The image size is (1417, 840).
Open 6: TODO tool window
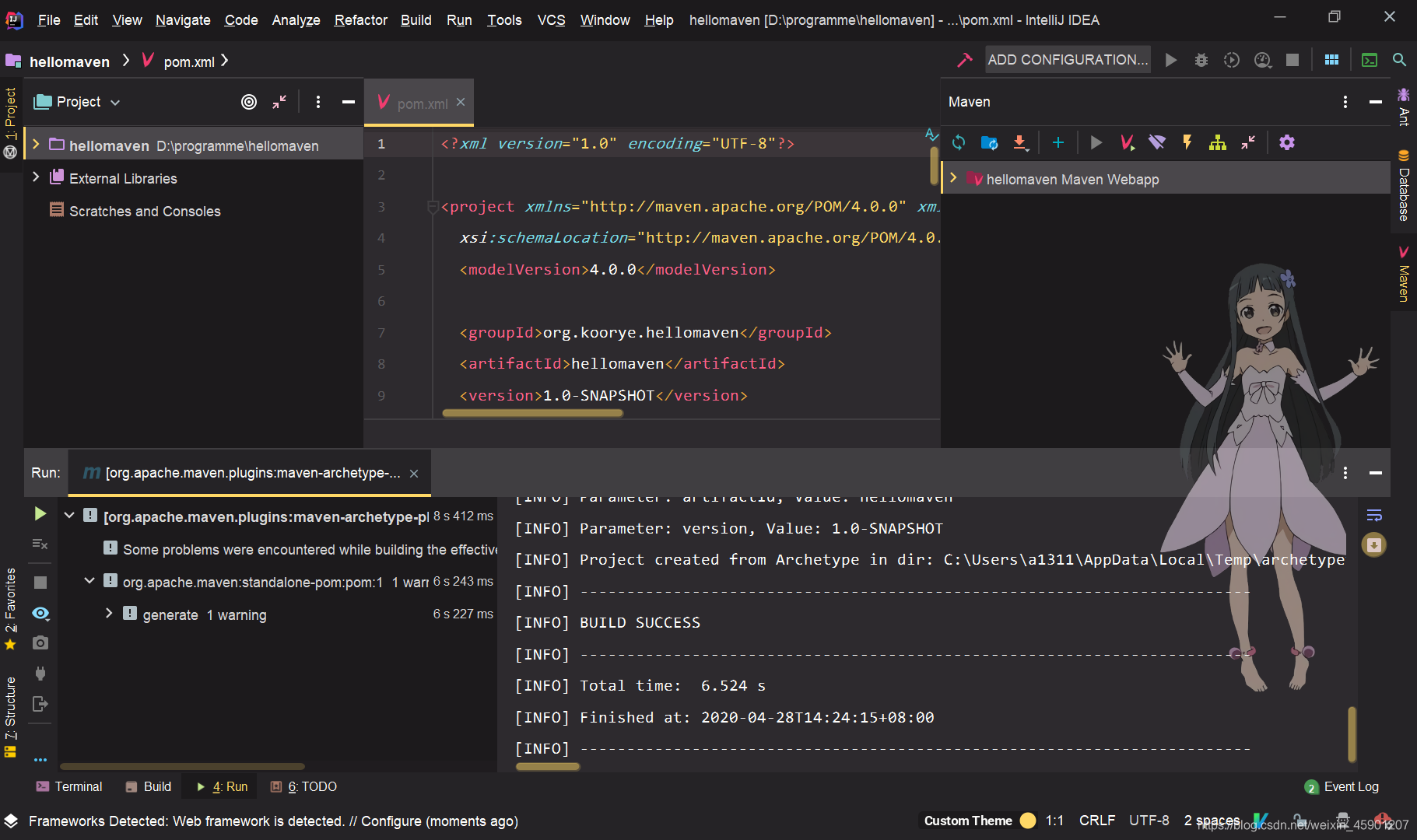(x=303, y=786)
